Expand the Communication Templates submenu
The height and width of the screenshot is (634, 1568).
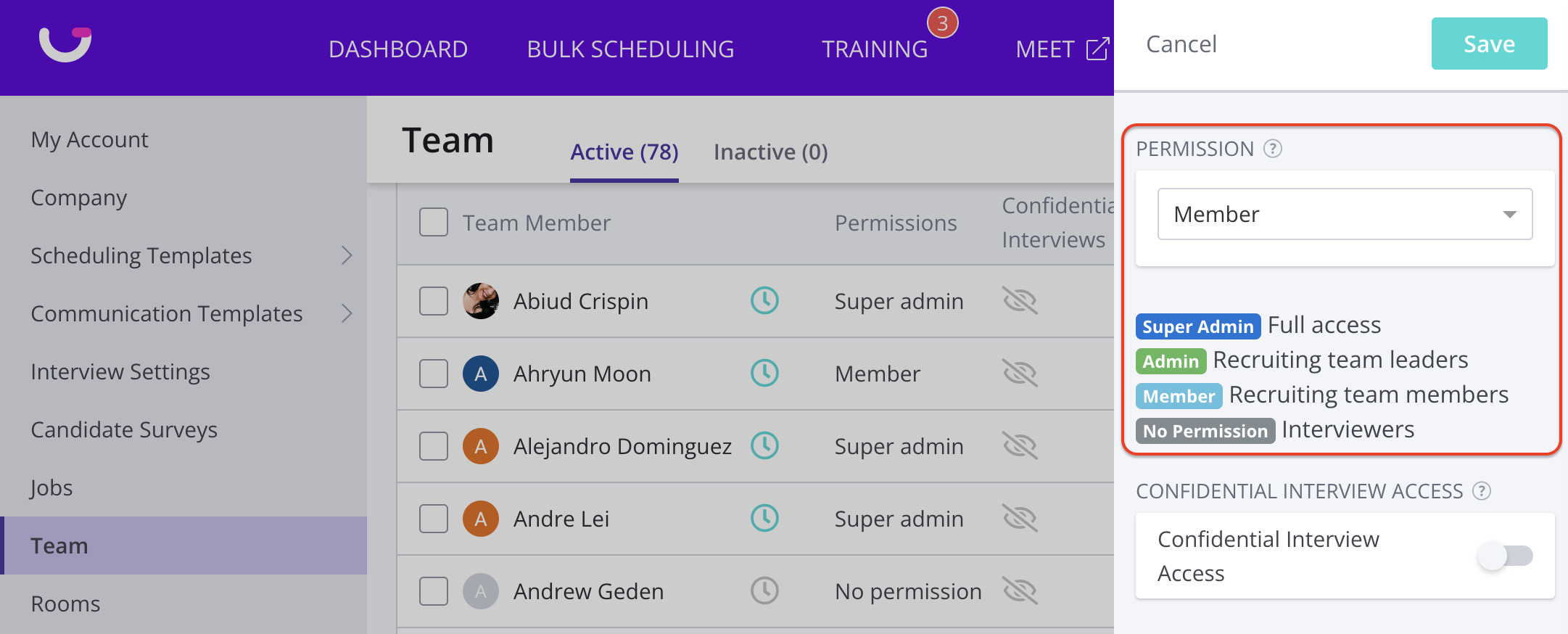[347, 313]
